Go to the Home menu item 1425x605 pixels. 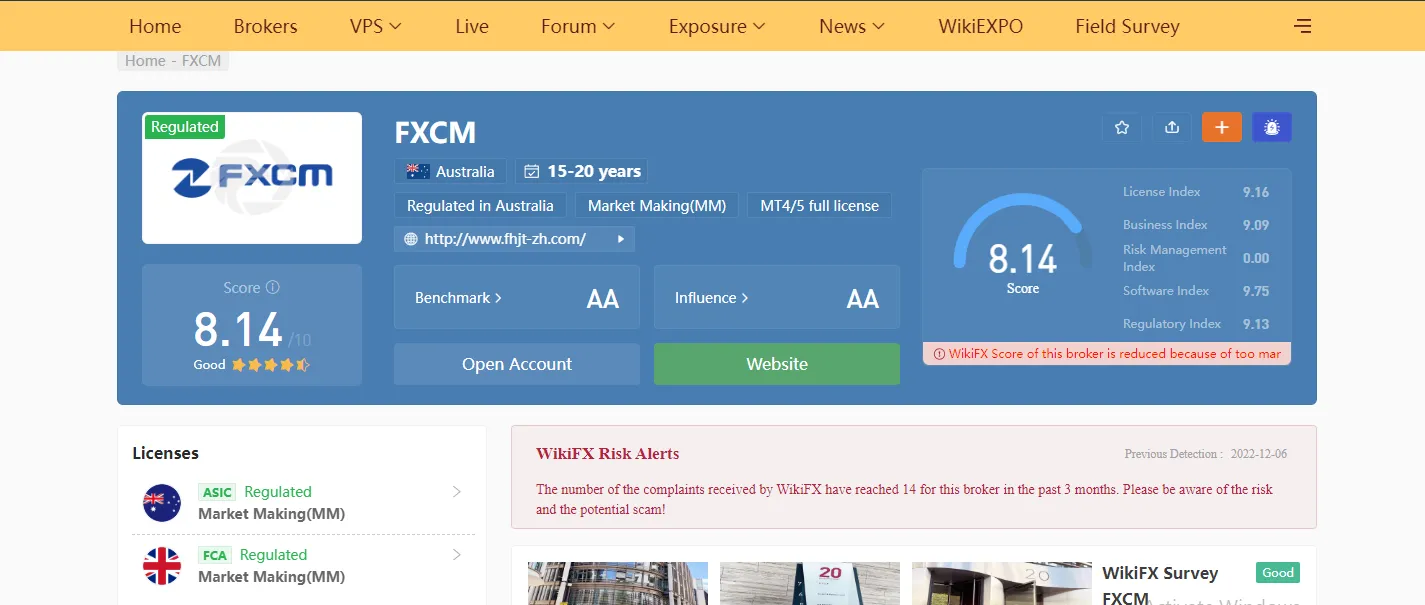coord(155,26)
